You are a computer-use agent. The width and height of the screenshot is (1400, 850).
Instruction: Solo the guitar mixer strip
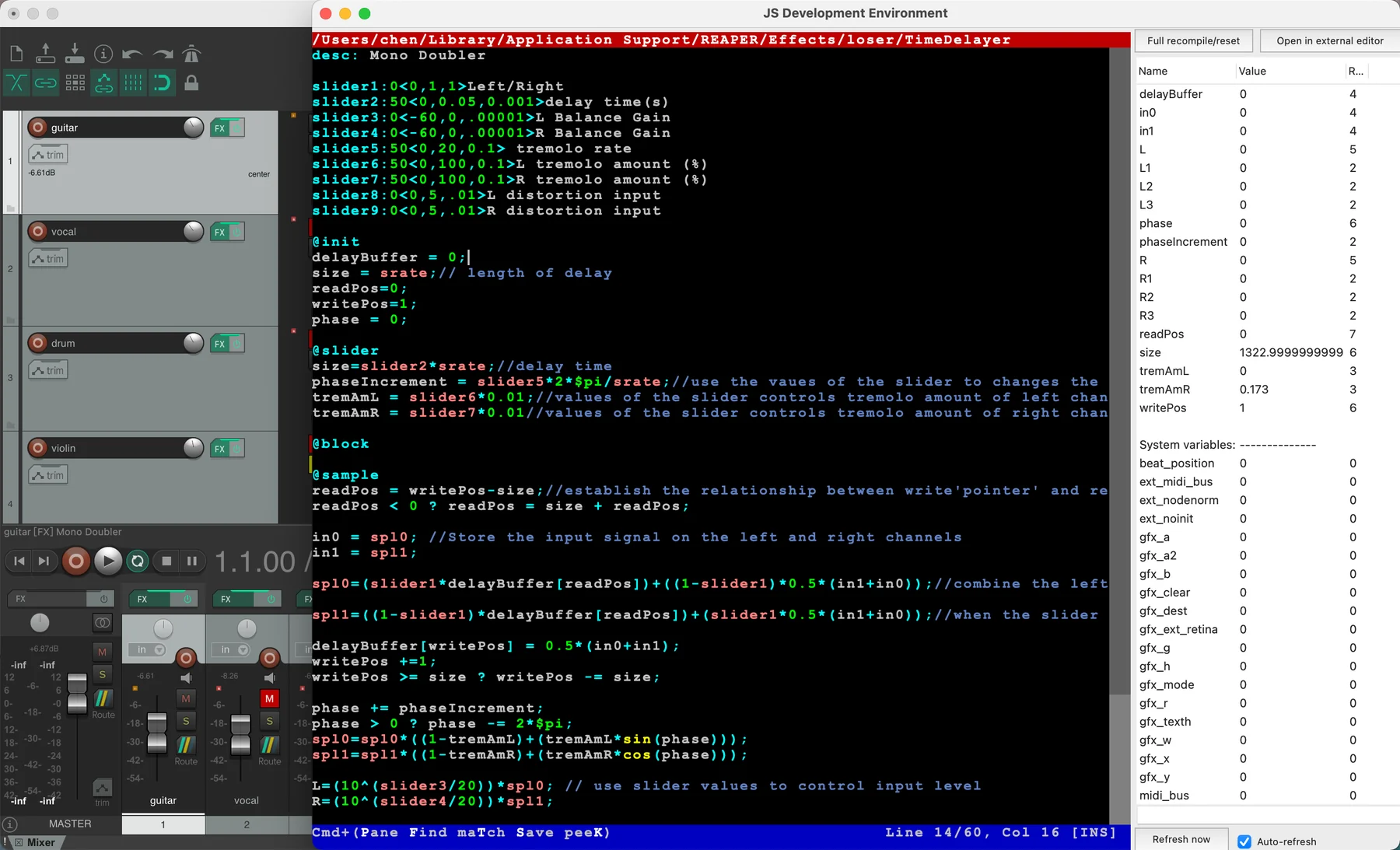tap(186, 722)
